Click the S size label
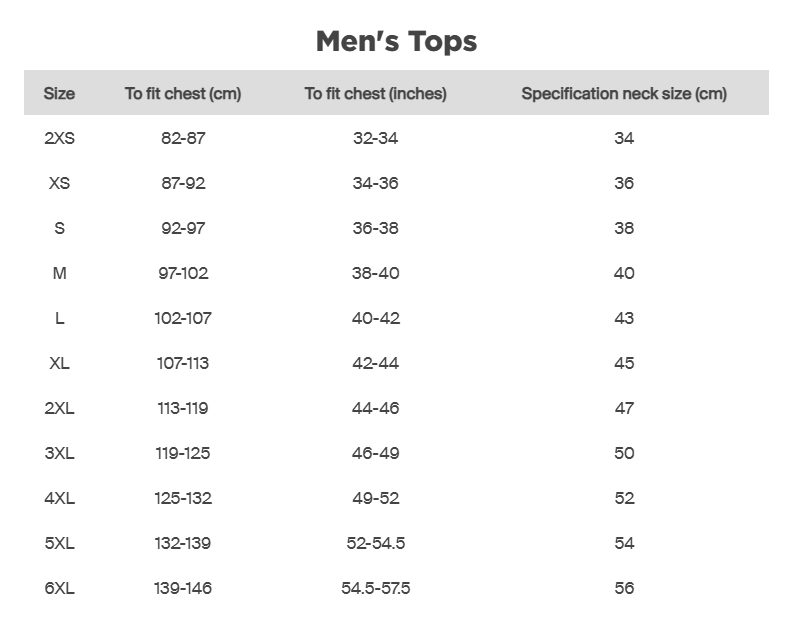794x640 pixels. pos(59,228)
